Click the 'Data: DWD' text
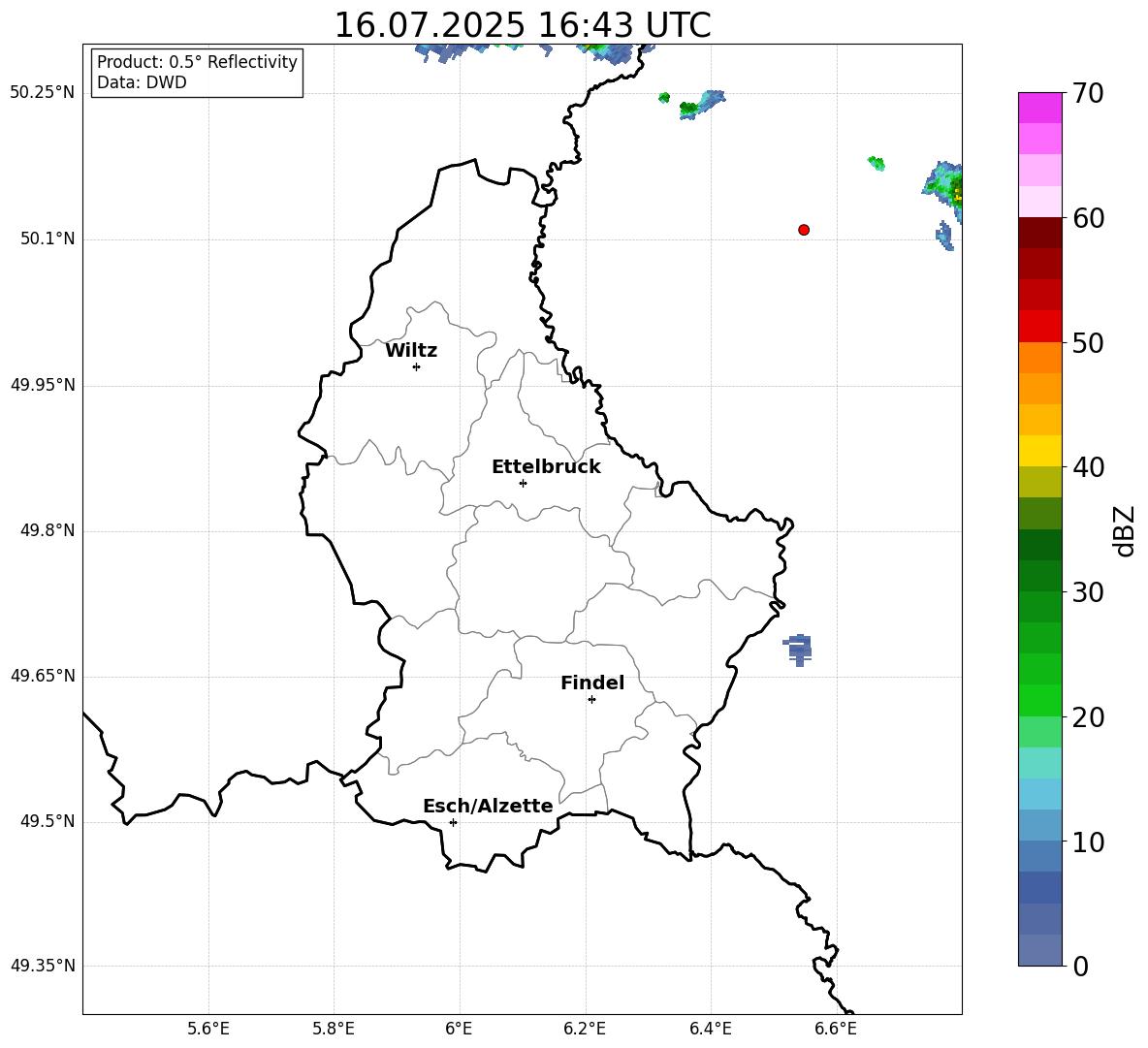 point(142,82)
